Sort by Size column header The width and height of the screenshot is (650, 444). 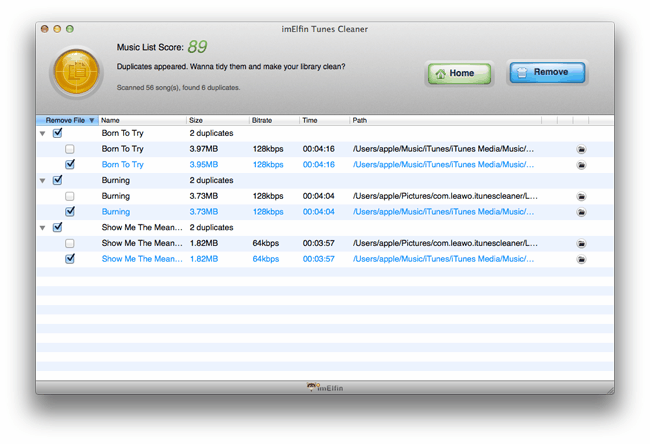coord(218,120)
